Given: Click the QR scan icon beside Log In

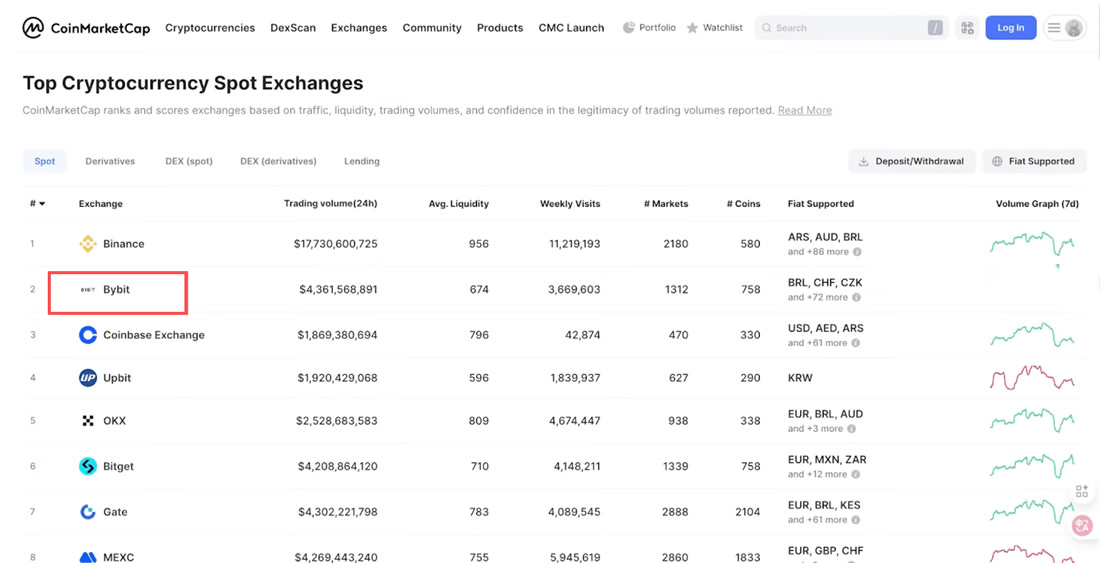Looking at the screenshot, I should point(967,28).
